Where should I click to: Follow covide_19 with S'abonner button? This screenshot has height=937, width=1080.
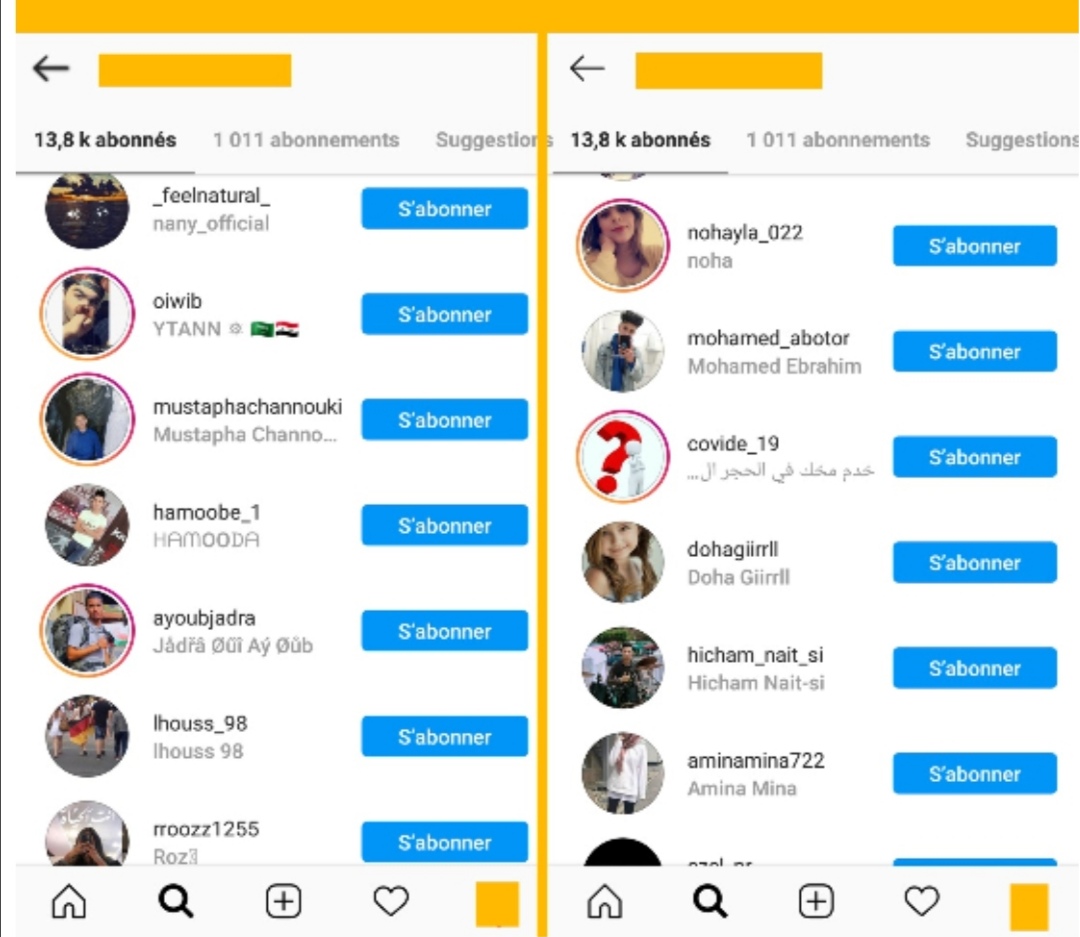click(975, 457)
